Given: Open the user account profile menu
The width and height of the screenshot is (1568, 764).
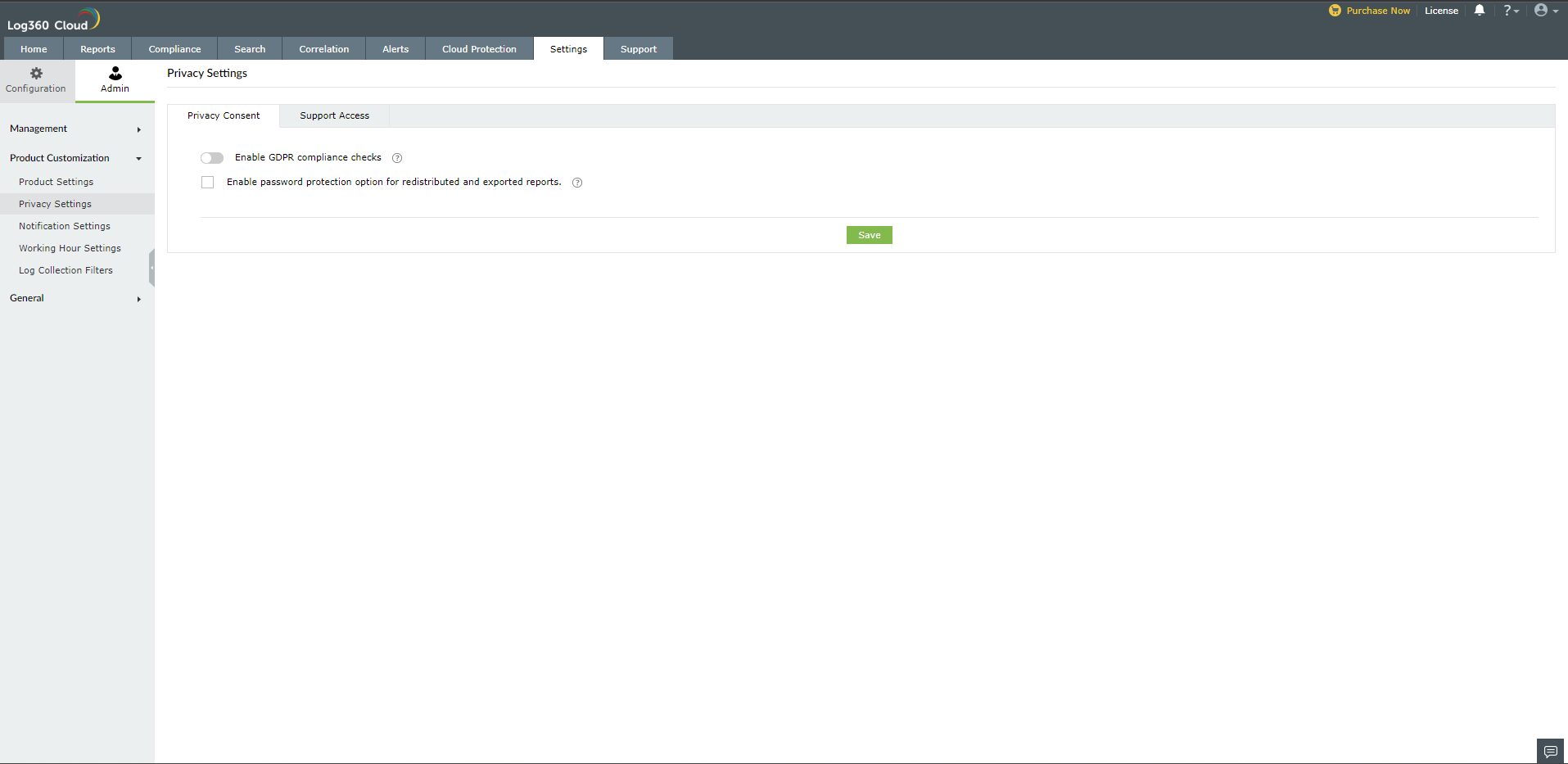Looking at the screenshot, I should (x=1546, y=11).
